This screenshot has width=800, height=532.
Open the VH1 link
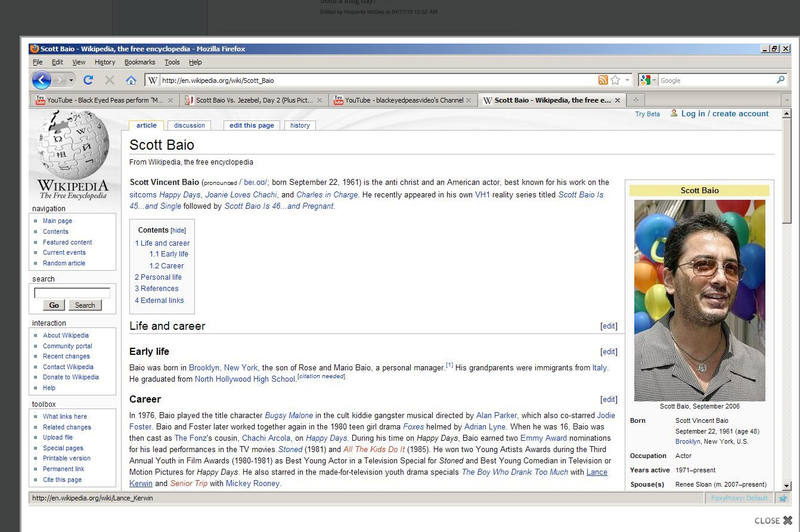[x=482, y=194]
